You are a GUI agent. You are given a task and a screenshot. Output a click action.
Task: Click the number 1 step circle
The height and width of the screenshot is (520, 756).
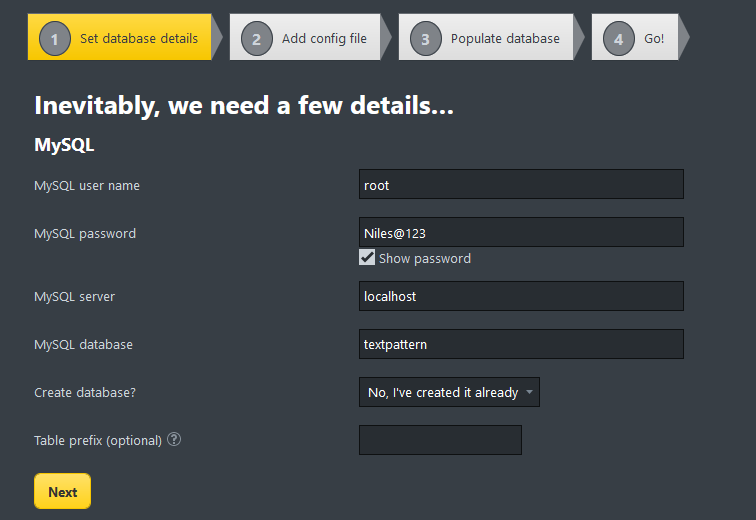(x=55, y=39)
